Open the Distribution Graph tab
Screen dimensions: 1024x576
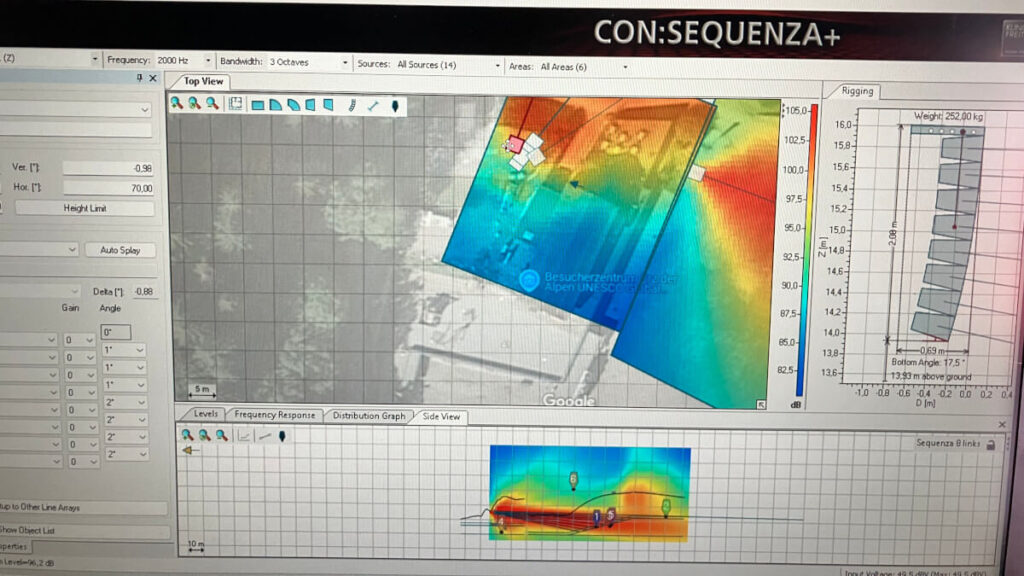pyautogui.click(x=369, y=415)
